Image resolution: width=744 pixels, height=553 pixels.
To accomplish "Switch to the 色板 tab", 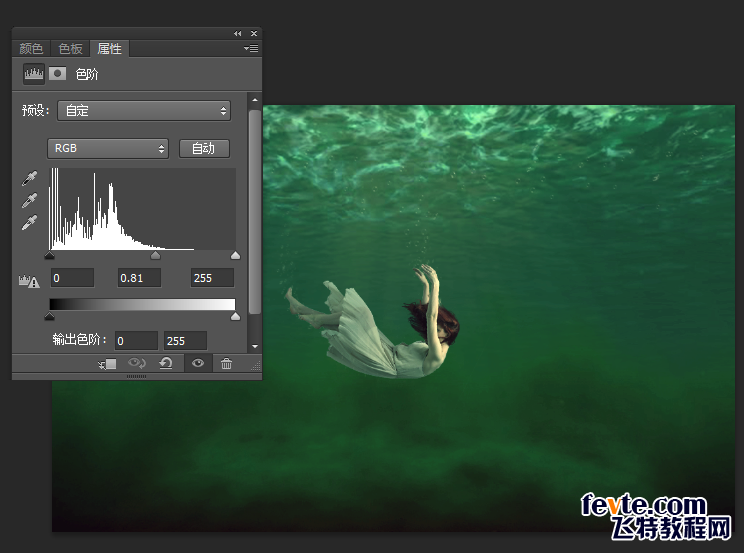I will pos(70,49).
